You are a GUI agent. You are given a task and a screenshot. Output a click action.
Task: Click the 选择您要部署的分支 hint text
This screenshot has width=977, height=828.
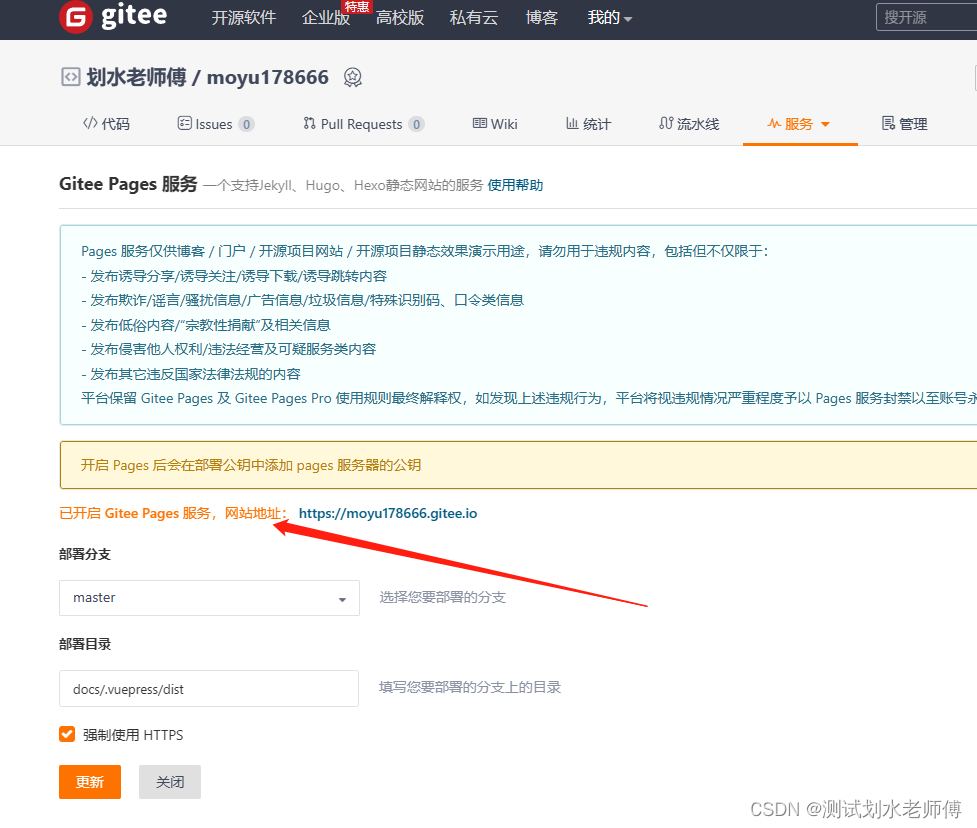click(442, 597)
